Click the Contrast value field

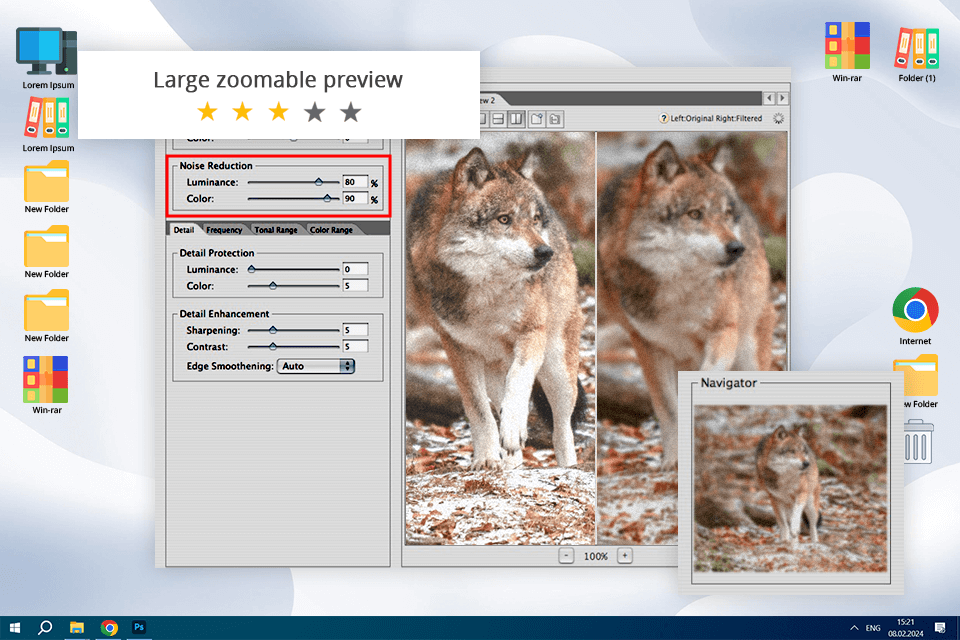click(x=355, y=347)
